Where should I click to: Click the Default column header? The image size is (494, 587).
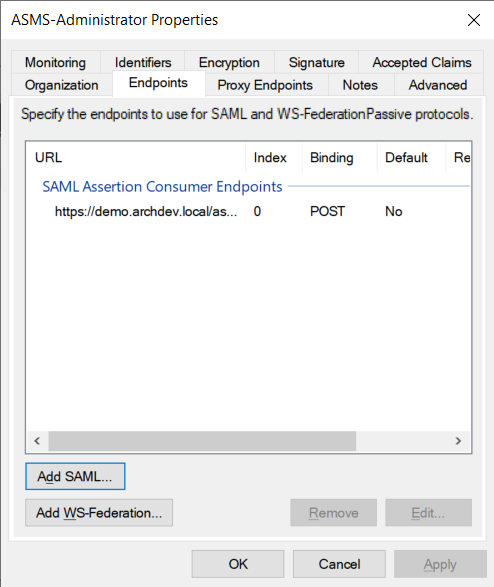click(411, 158)
